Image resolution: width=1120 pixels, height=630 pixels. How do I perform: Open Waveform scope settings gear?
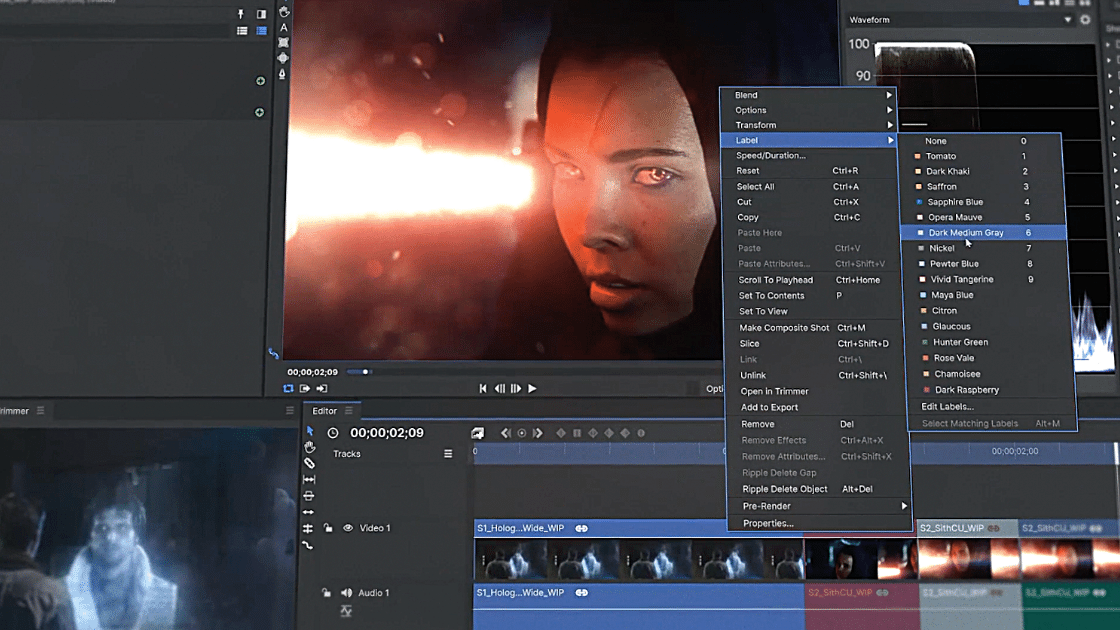click(1085, 20)
